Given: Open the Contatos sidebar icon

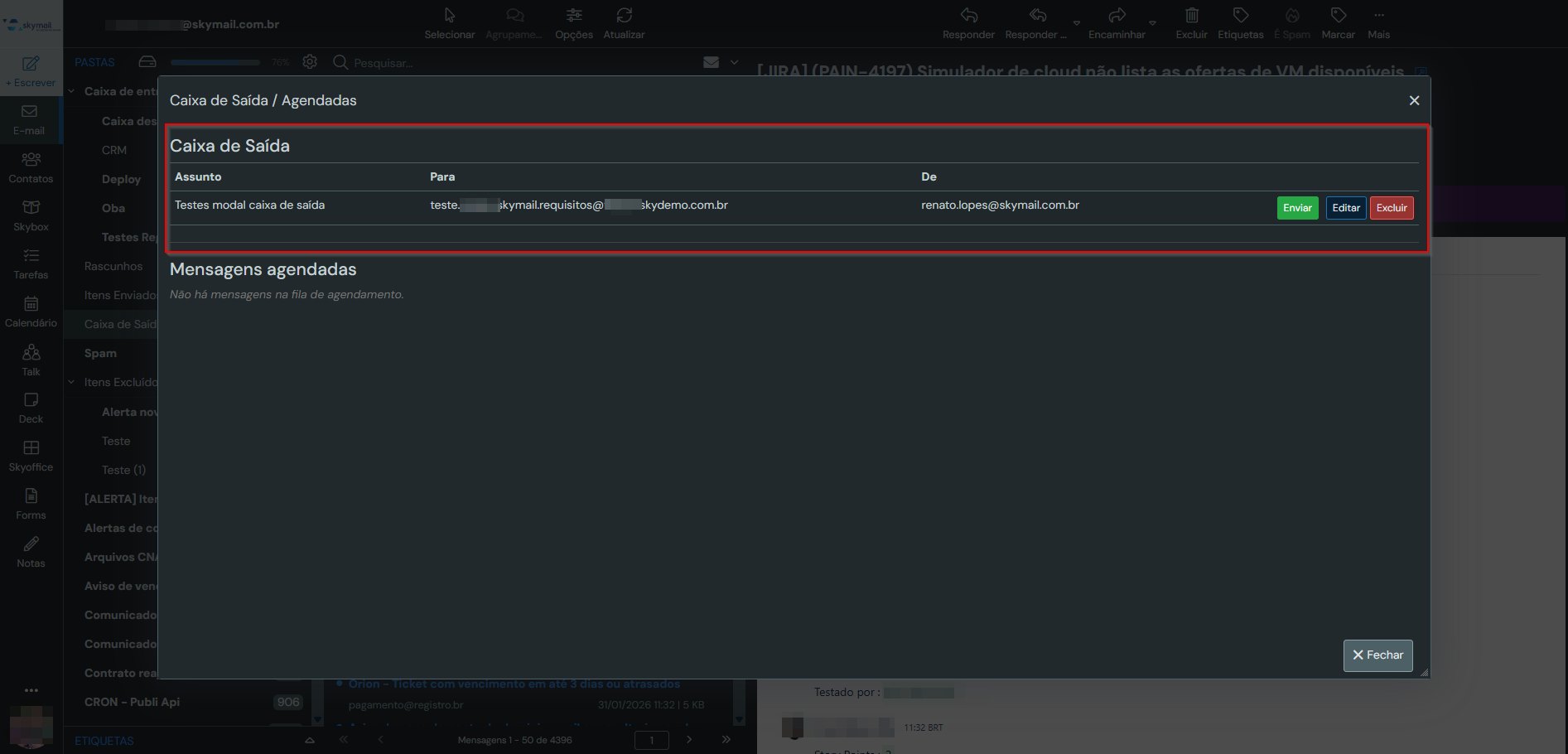Looking at the screenshot, I should 31,167.
